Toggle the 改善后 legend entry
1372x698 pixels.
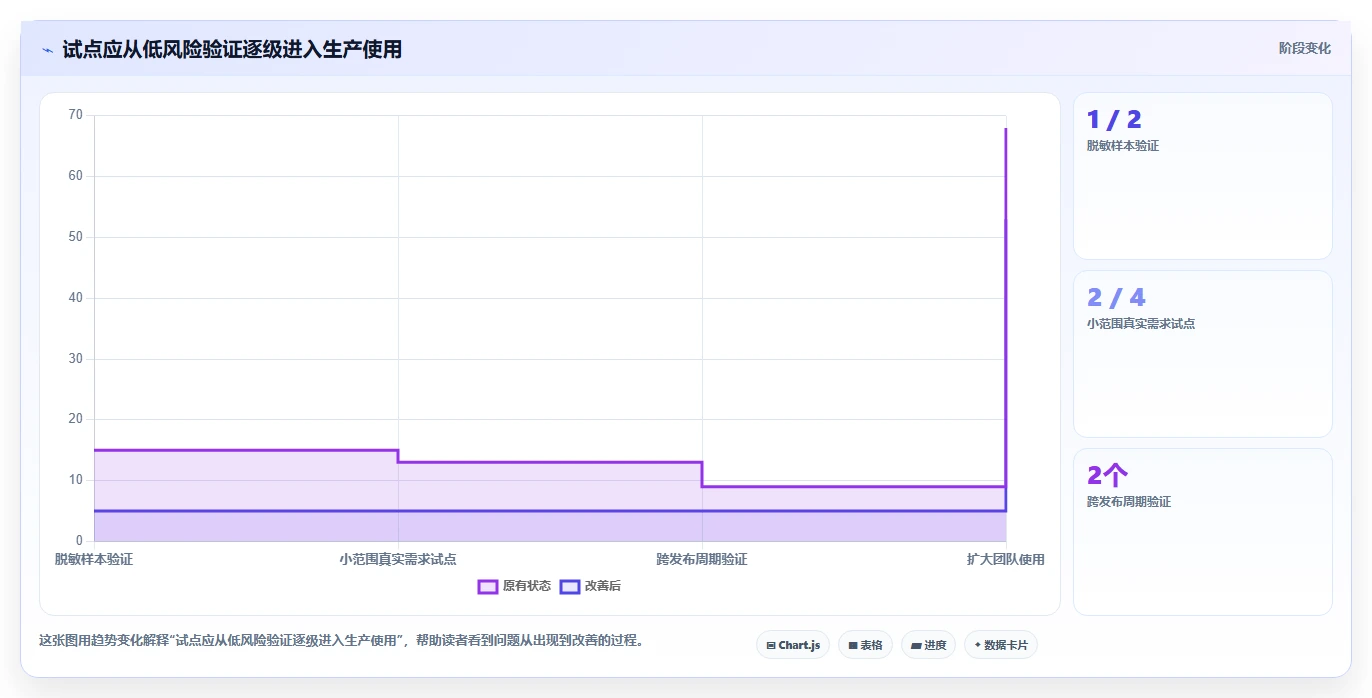click(590, 586)
